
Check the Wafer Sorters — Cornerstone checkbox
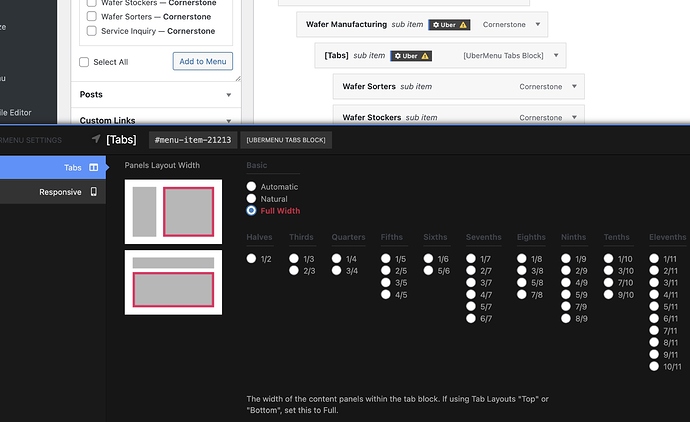click(x=92, y=16)
